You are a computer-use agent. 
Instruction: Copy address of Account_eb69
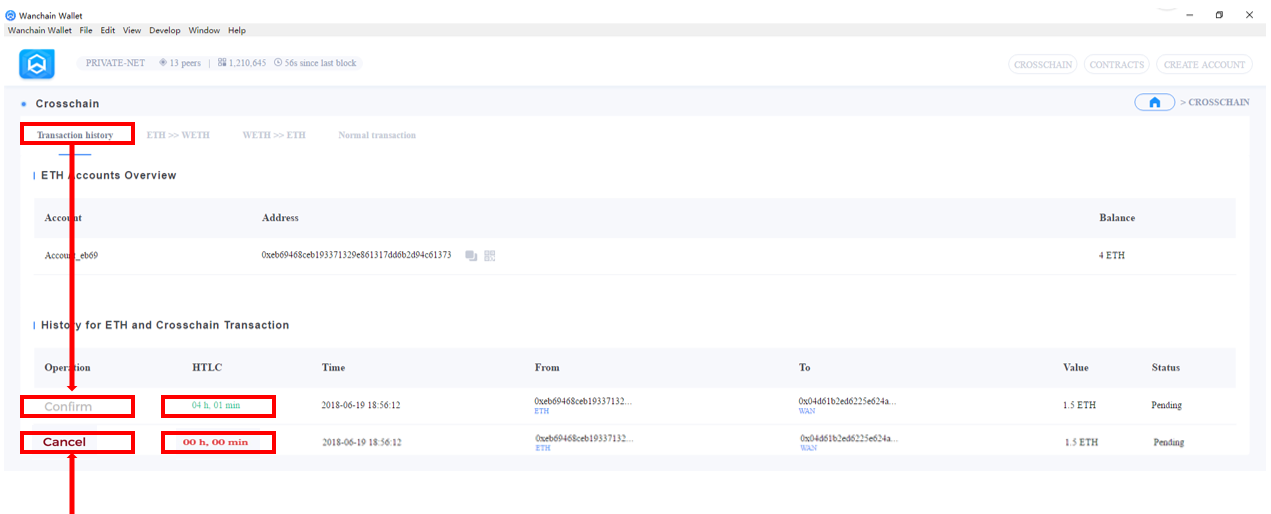471,256
